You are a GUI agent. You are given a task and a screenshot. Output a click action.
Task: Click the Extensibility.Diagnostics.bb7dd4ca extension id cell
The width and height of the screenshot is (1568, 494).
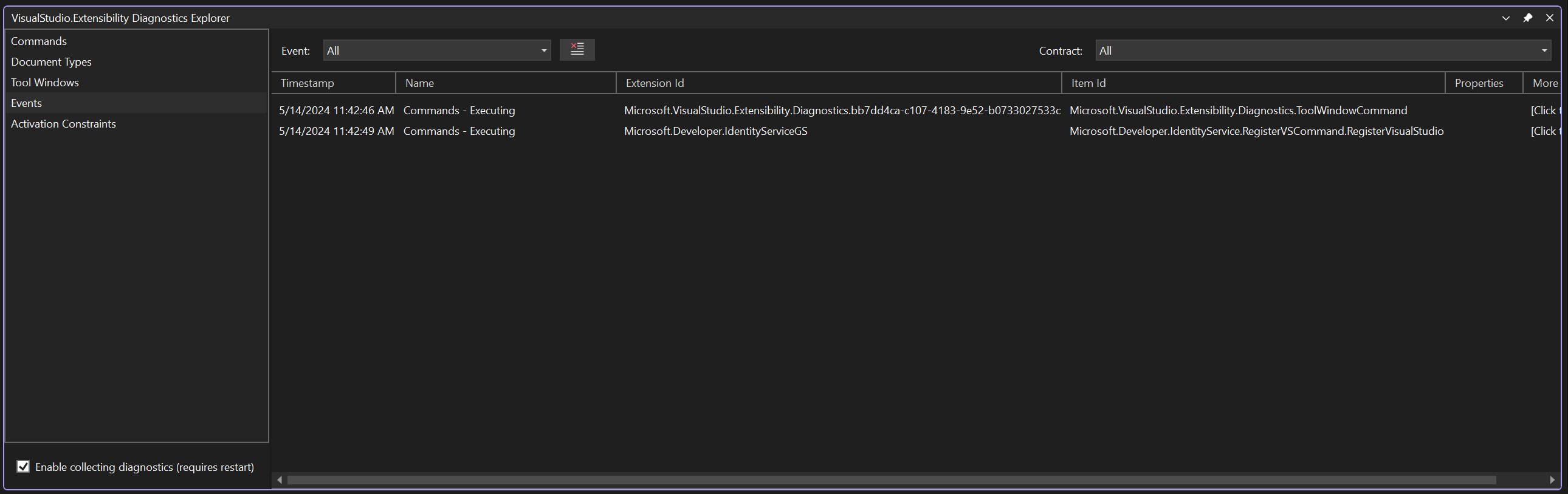(842, 111)
